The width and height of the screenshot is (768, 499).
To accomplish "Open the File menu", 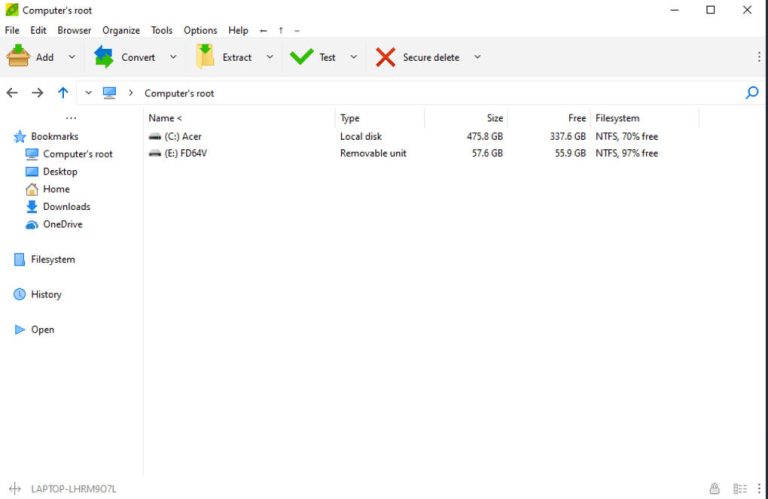I will coord(12,30).
